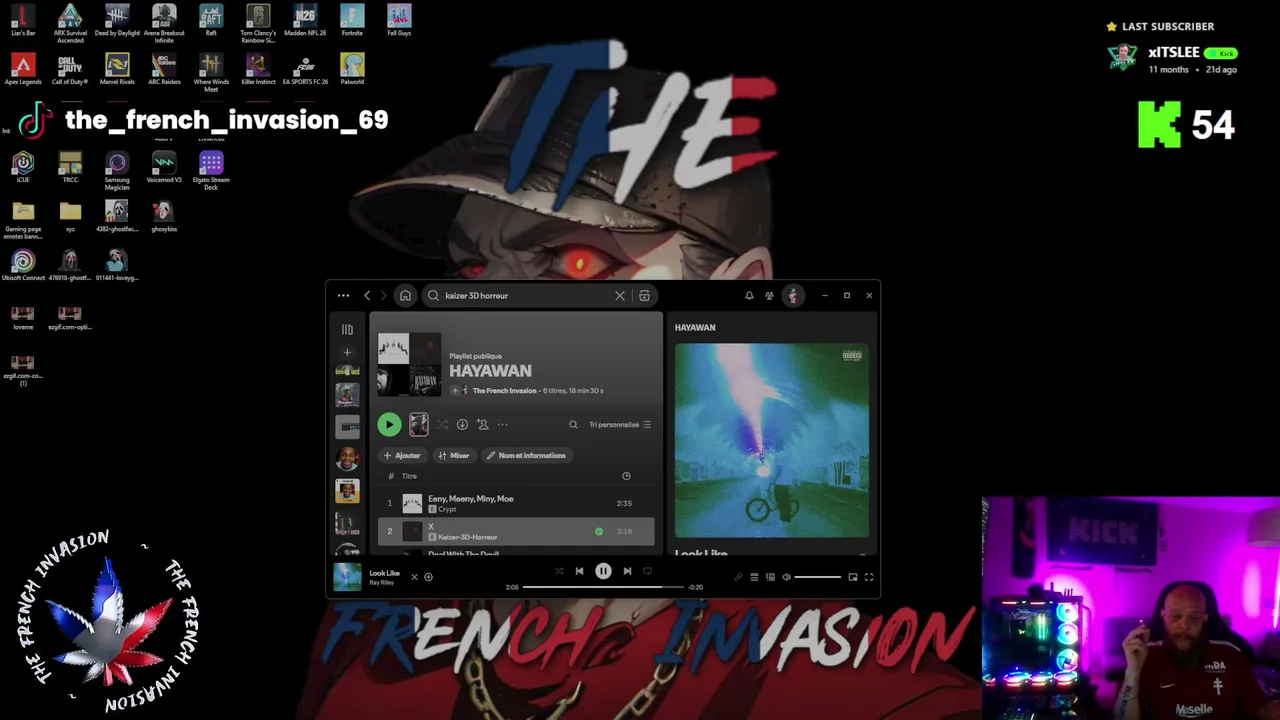The height and width of the screenshot is (720, 1280).
Task: Seek on the song progress bar
Action: (x=603, y=587)
